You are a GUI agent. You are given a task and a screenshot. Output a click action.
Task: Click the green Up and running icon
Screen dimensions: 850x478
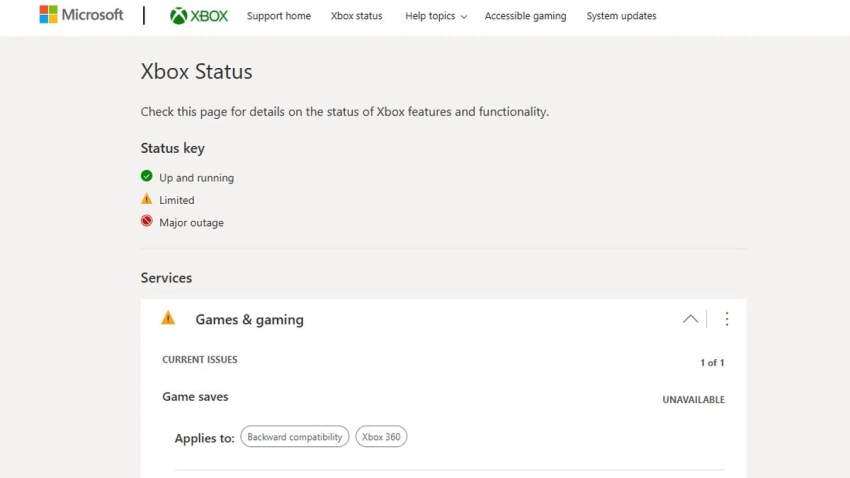click(147, 177)
